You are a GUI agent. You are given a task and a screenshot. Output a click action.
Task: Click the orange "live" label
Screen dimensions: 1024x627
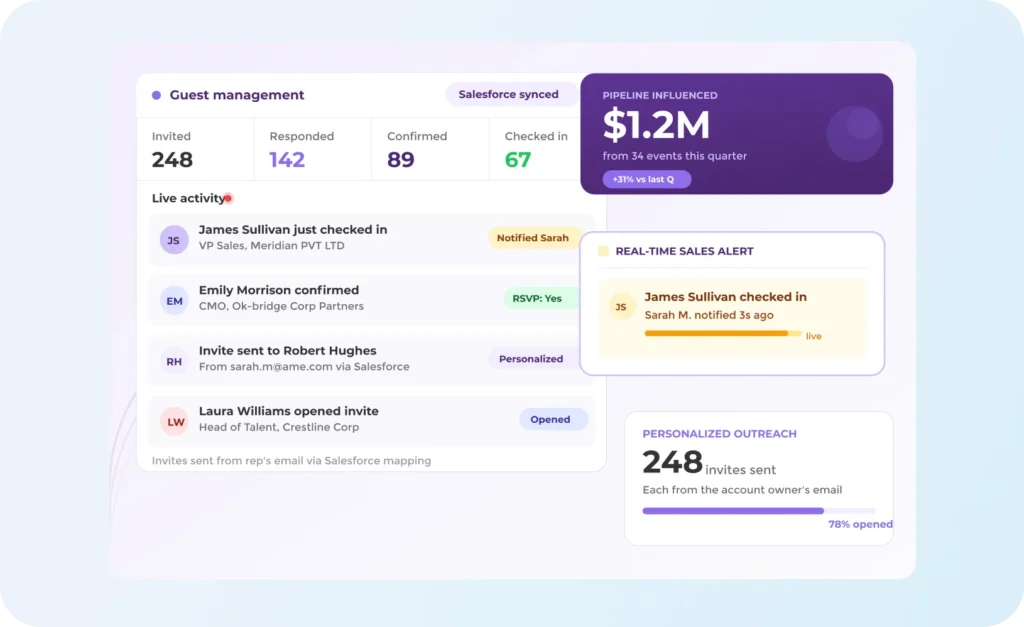point(813,336)
